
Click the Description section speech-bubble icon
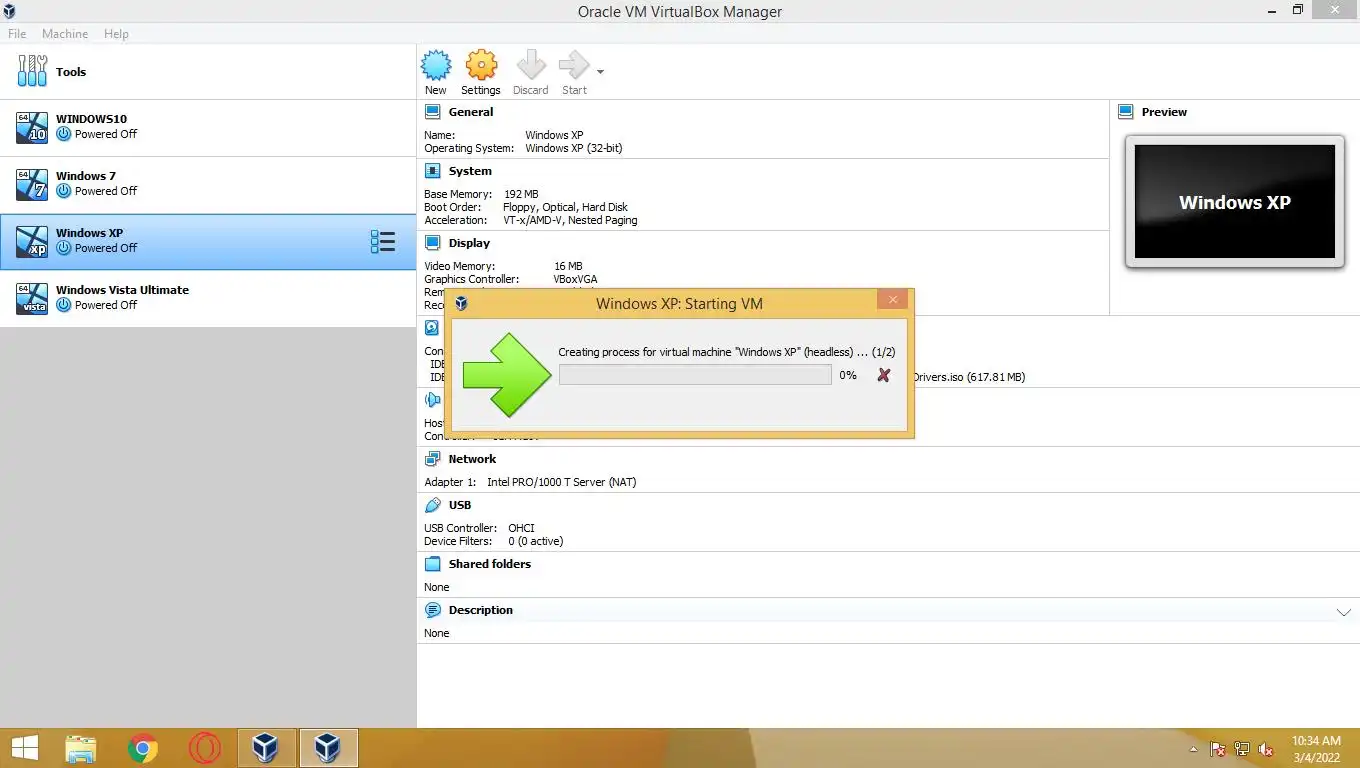click(433, 610)
